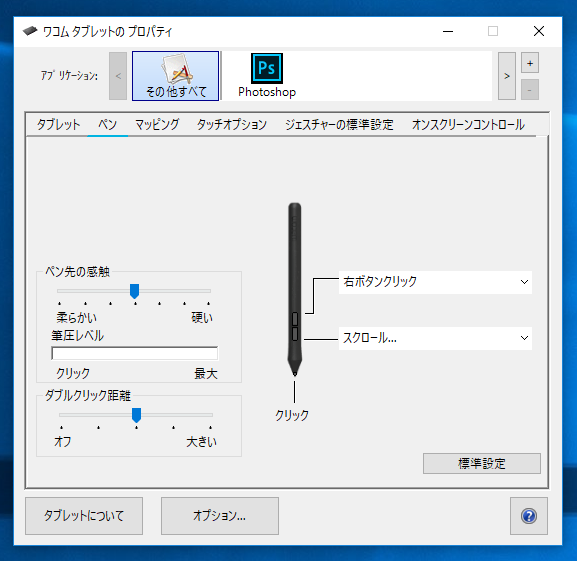Image resolution: width=577 pixels, height=561 pixels.
Task: Add an application with plus button
Action: (530, 63)
